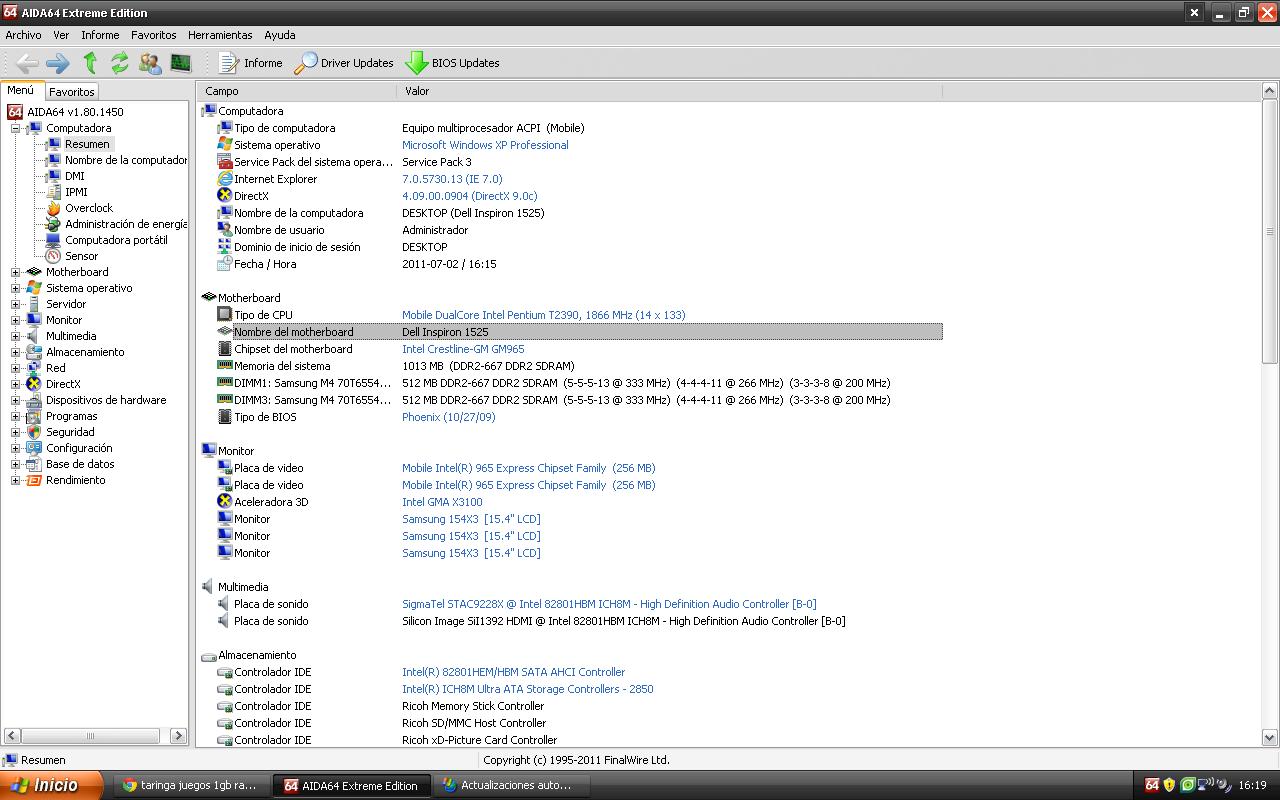1280x800 pixels.
Task: Open the Ver menu
Action: [x=61, y=35]
